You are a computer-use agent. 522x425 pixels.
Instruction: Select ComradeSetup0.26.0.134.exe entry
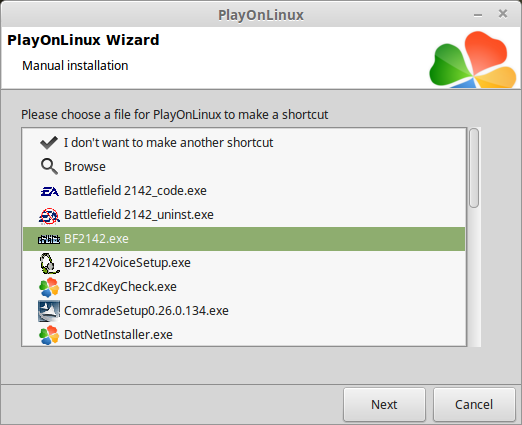pyautogui.click(x=146, y=311)
